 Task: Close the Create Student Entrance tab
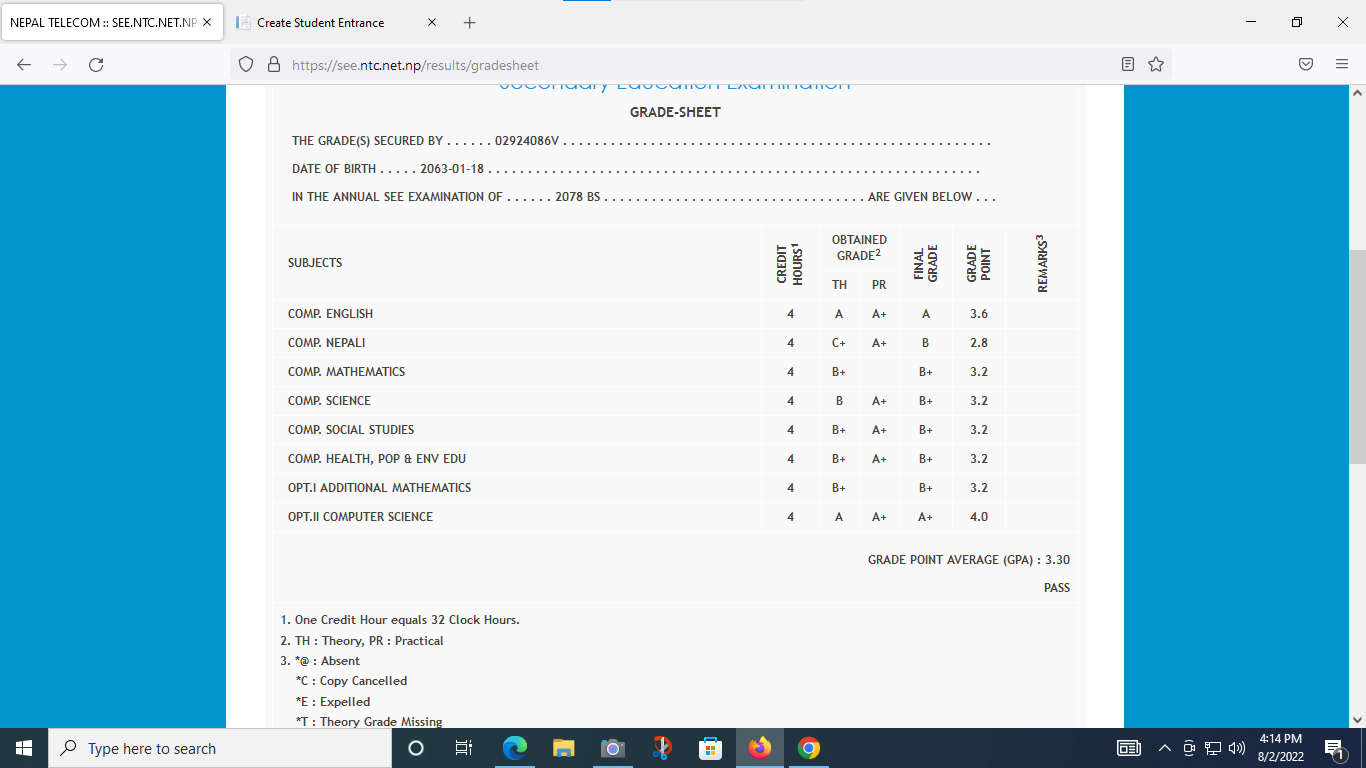pyautogui.click(x=432, y=22)
